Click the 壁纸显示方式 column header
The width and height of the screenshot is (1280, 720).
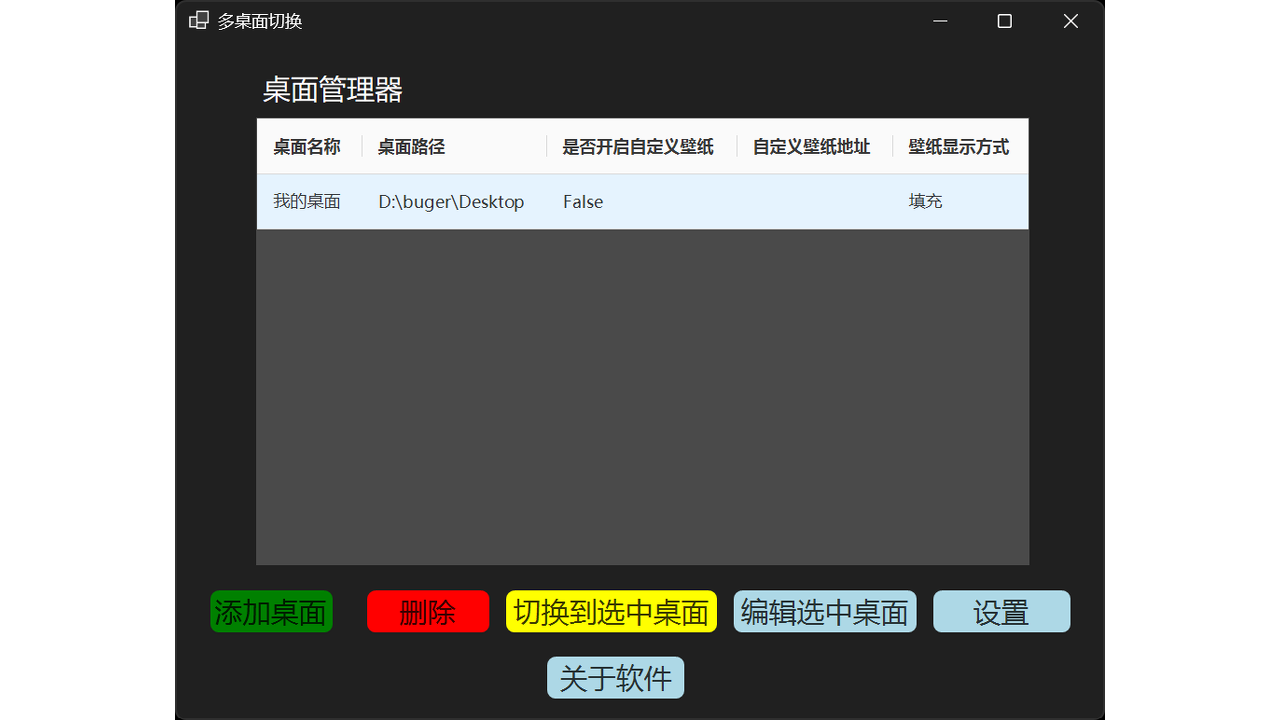click(959, 147)
